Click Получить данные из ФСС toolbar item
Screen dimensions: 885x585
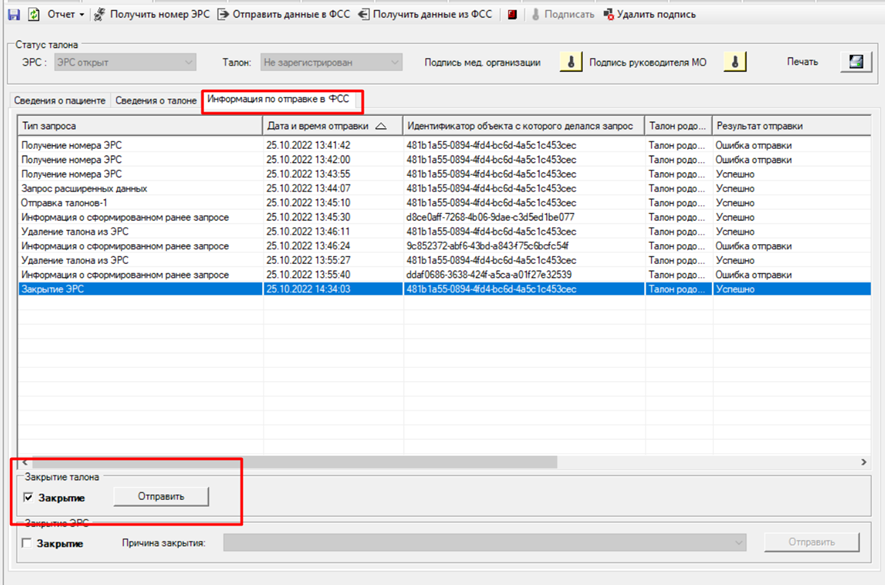click(x=426, y=15)
